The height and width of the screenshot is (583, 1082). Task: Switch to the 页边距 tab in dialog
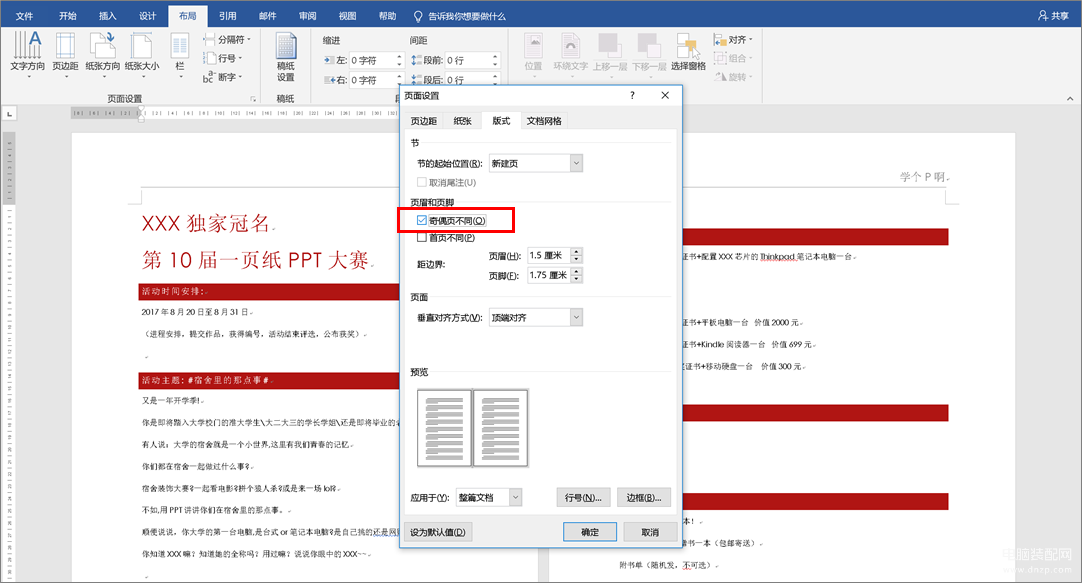point(424,121)
